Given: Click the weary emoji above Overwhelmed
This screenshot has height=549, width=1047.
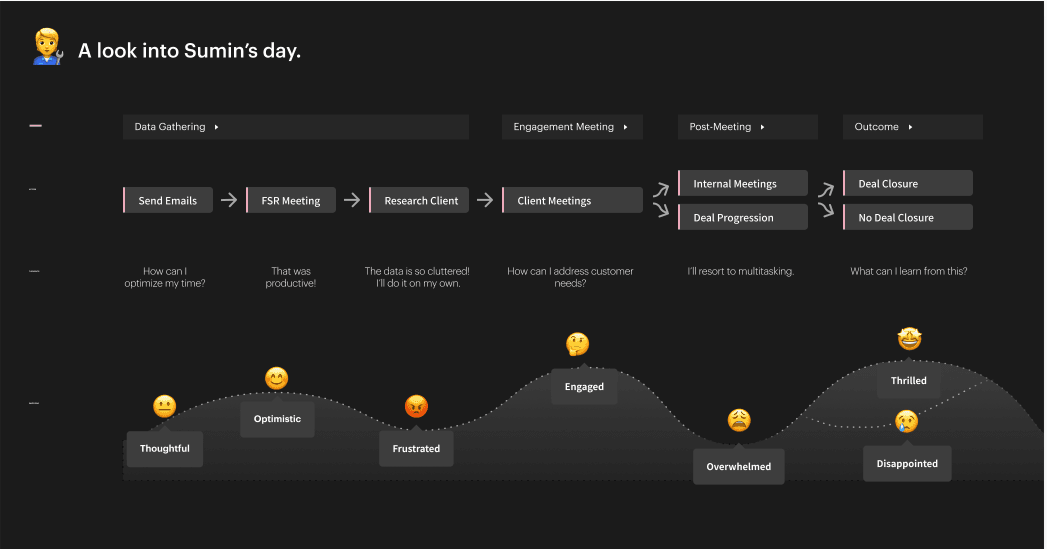Looking at the screenshot, I should click(x=739, y=420).
